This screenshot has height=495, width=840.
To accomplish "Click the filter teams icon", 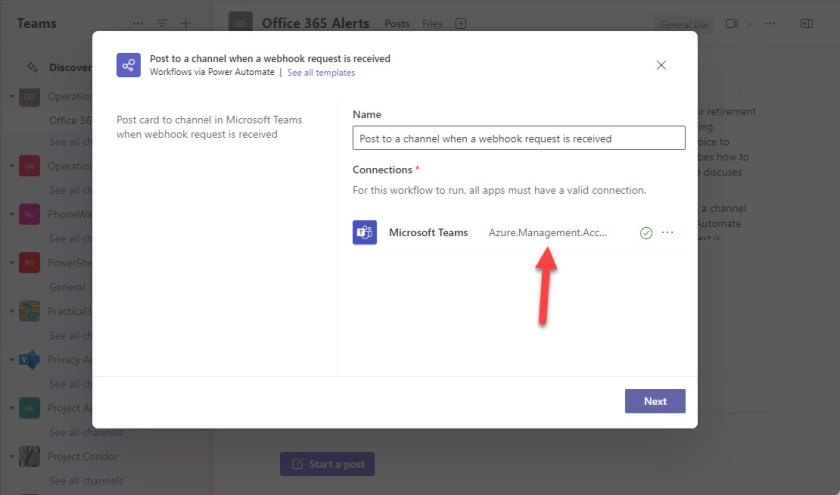I will [x=162, y=24].
